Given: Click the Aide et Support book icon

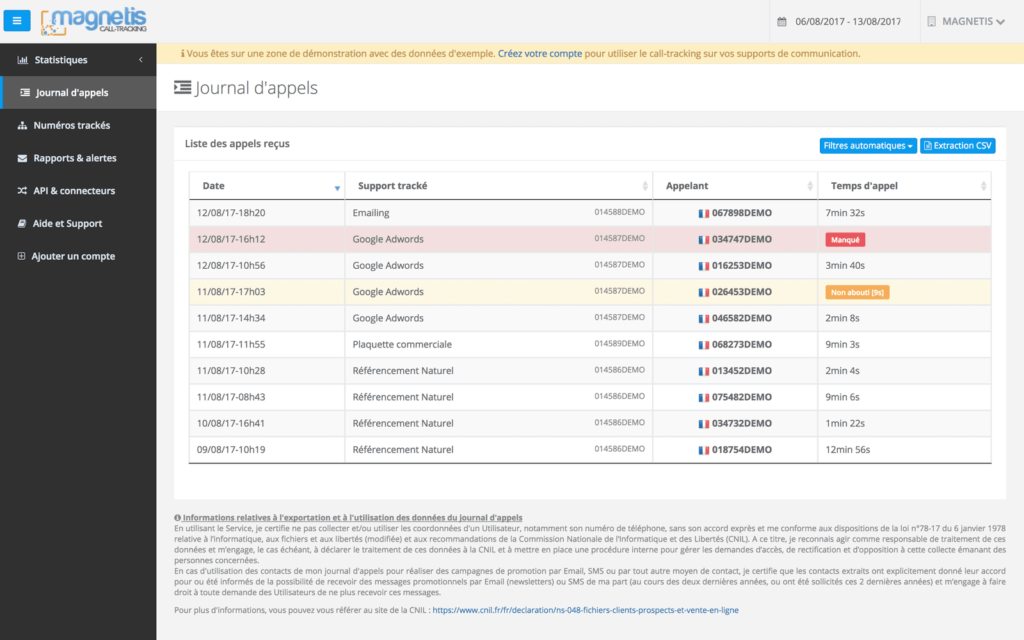Looking at the screenshot, I should coord(22,223).
